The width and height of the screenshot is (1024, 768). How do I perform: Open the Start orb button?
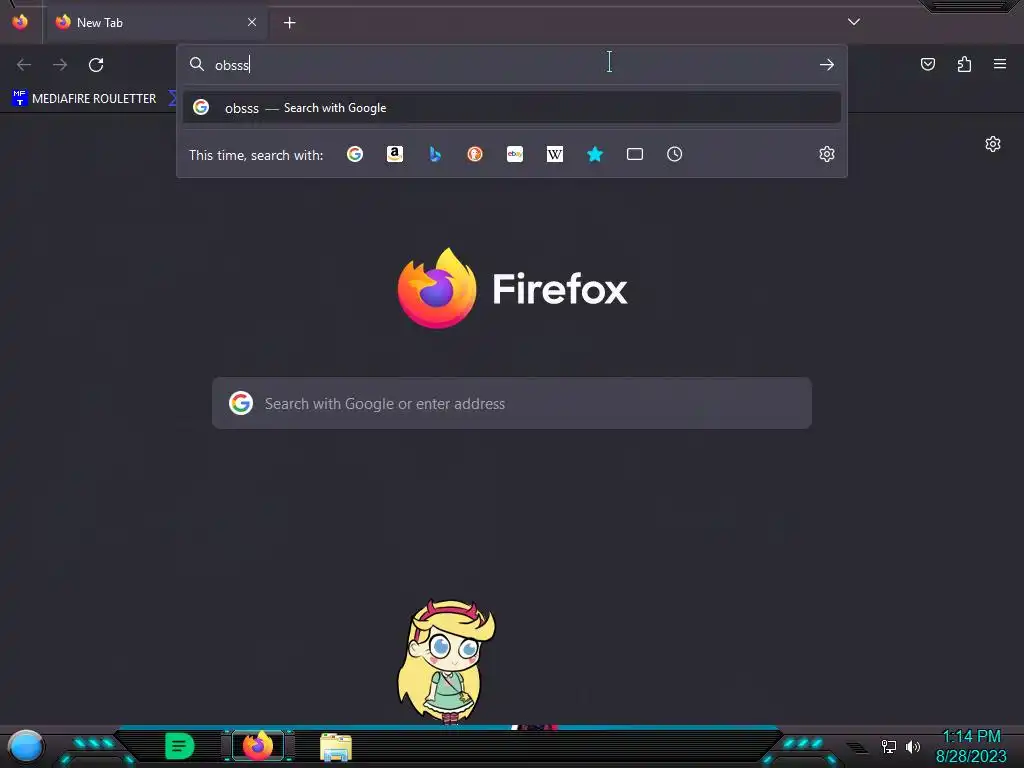click(26, 746)
